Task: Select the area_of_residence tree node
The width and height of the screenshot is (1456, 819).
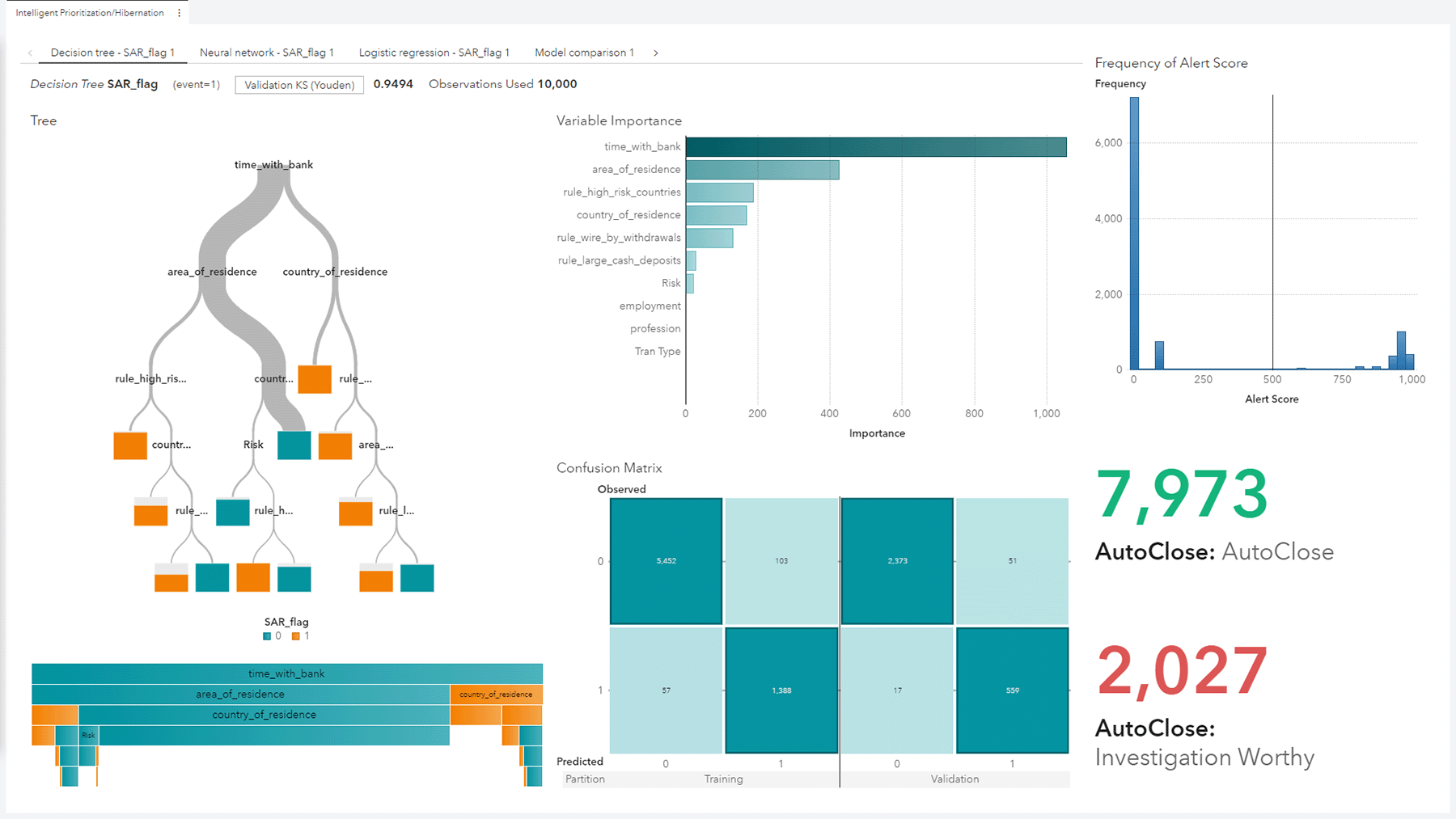Action: [212, 272]
